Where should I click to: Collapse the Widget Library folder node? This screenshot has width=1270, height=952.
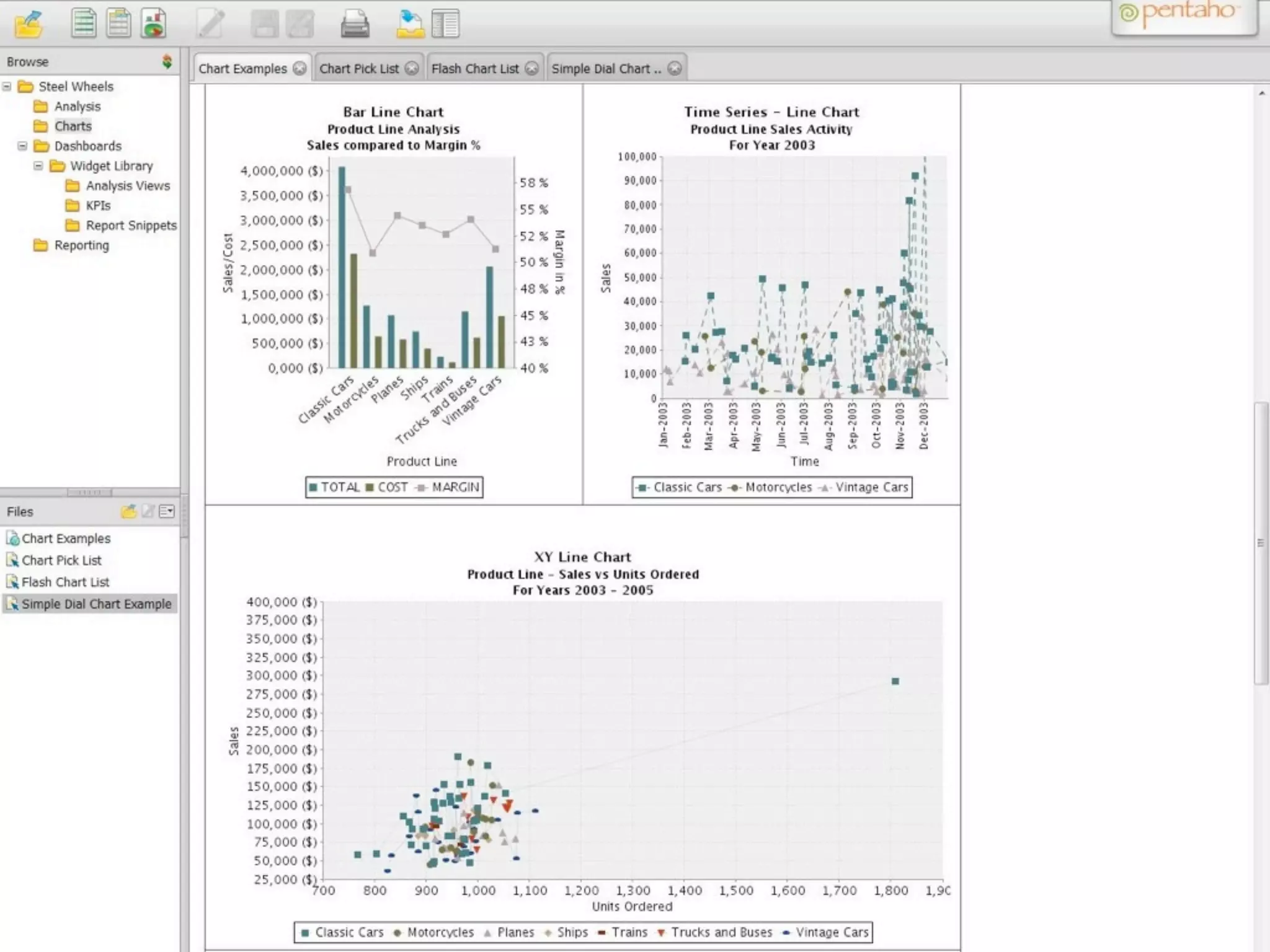(x=38, y=165)
